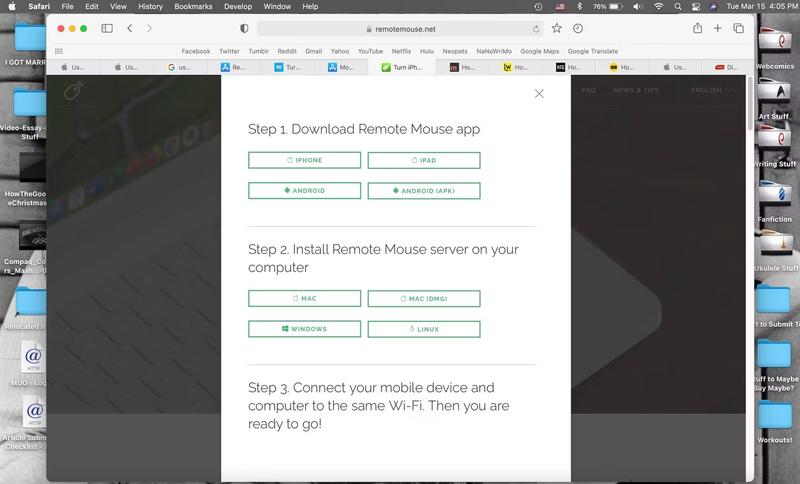Screen dimensions: 800x484
Task: Open the File menu
Action: (67, 7)
